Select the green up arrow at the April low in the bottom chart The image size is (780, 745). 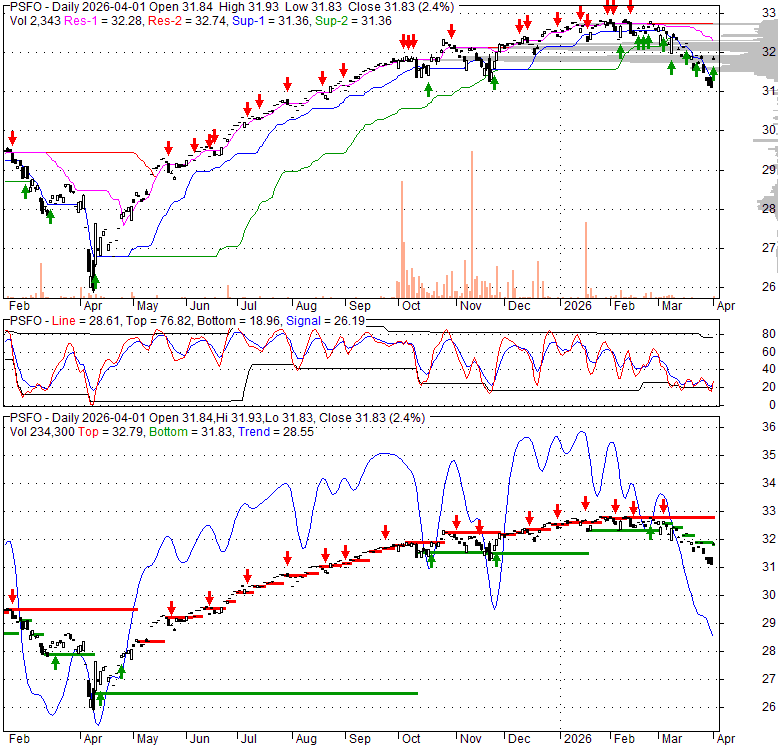(x=100, y=697)
